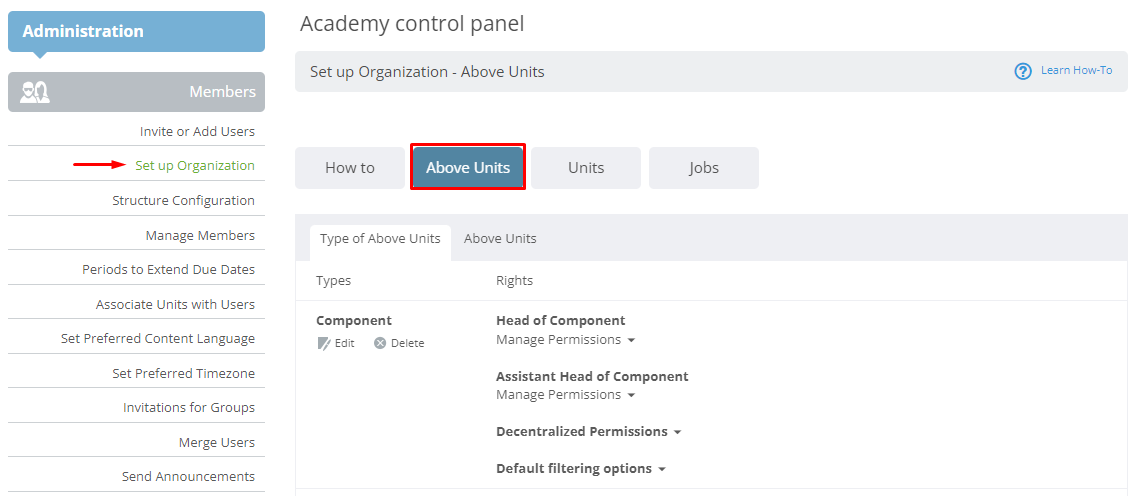Screen dimensions: 1143x496
Task: Expand Manage Permissions under Head of Component
Action: (x=566, y=340)
